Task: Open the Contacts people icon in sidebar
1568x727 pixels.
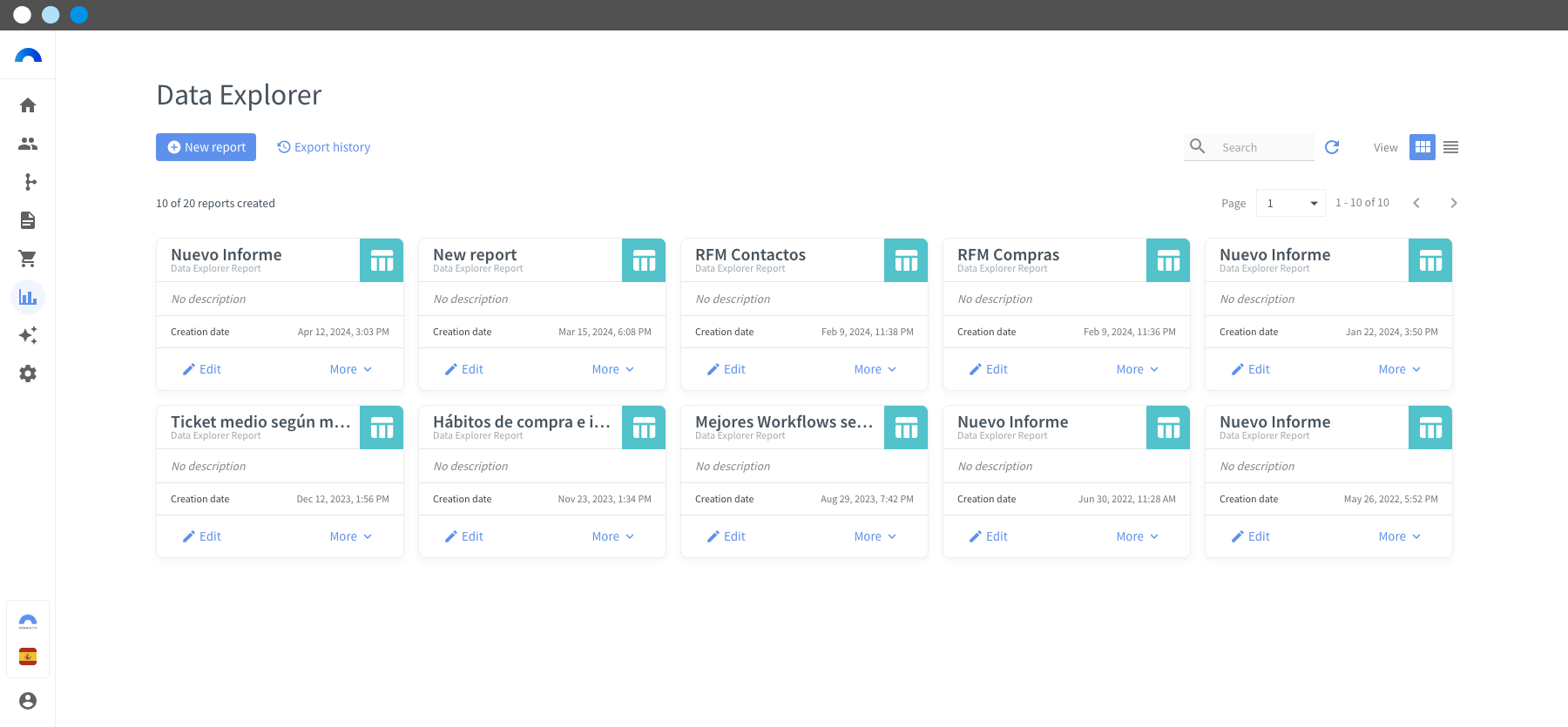Action: coord(28,144)
